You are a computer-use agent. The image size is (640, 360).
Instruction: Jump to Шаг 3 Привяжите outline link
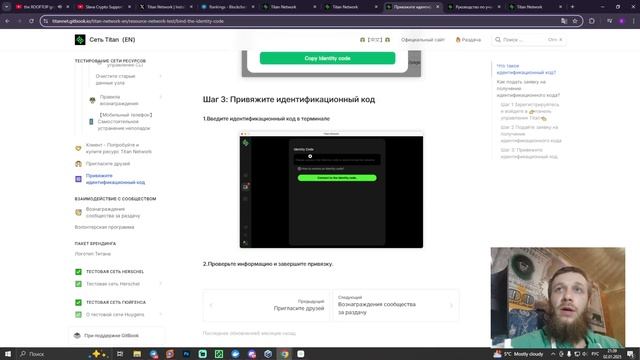tap(529, 153)
